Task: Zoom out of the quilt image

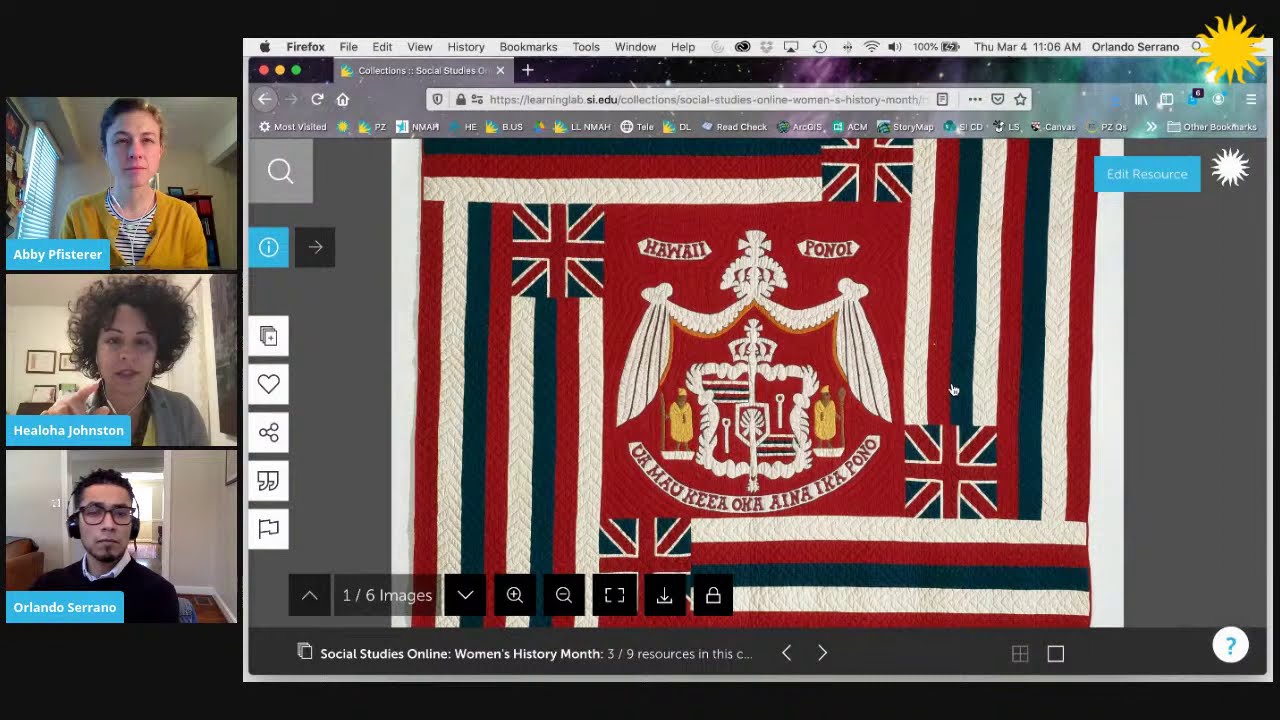Action: click(564, 595)
